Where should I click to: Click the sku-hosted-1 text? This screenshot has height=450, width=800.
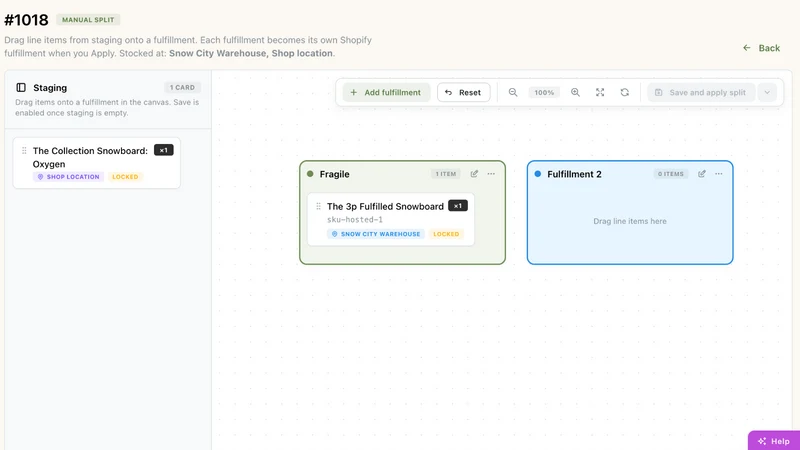(355, 219)
